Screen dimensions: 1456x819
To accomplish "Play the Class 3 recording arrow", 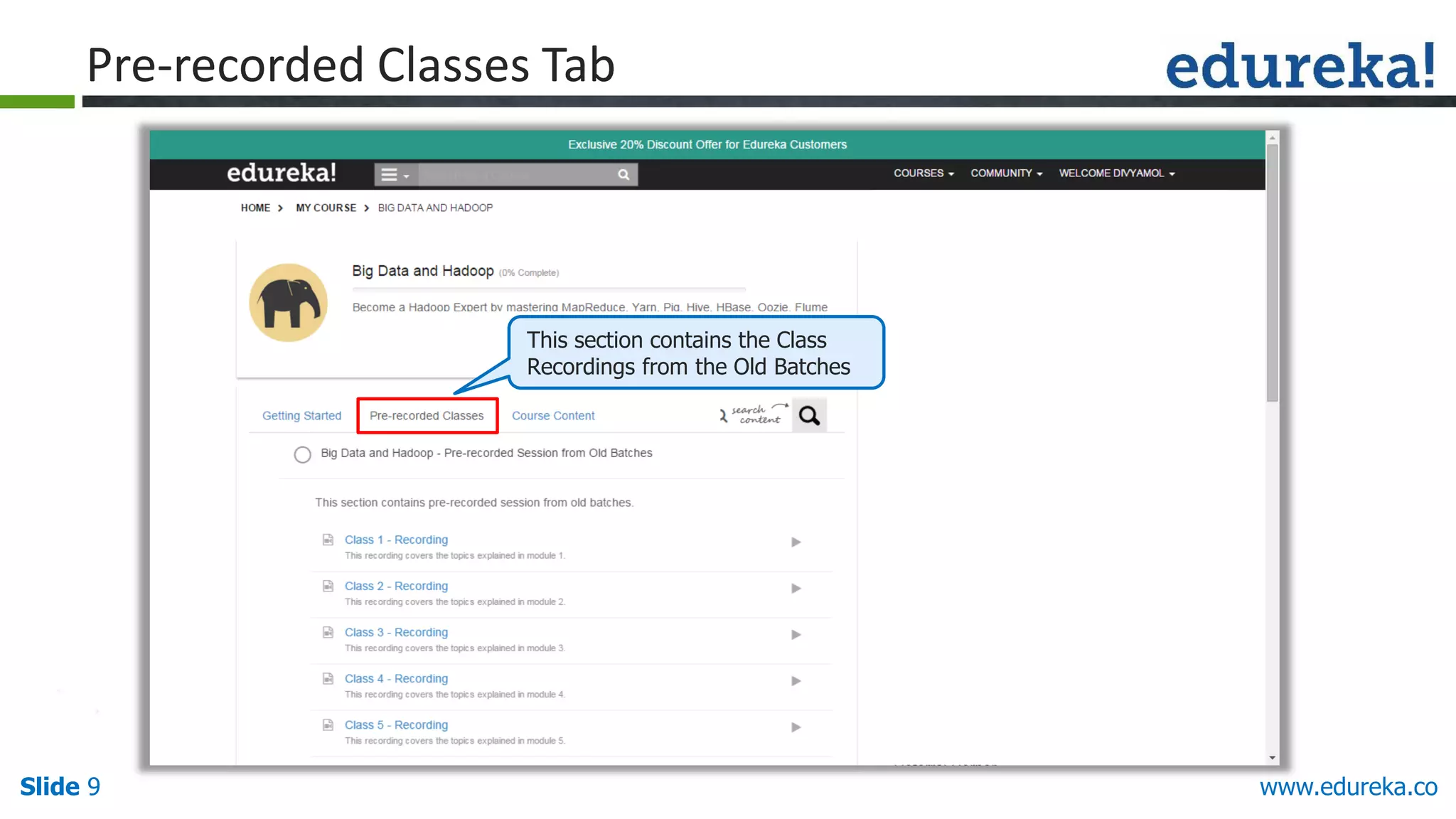I will click(796, 634).
